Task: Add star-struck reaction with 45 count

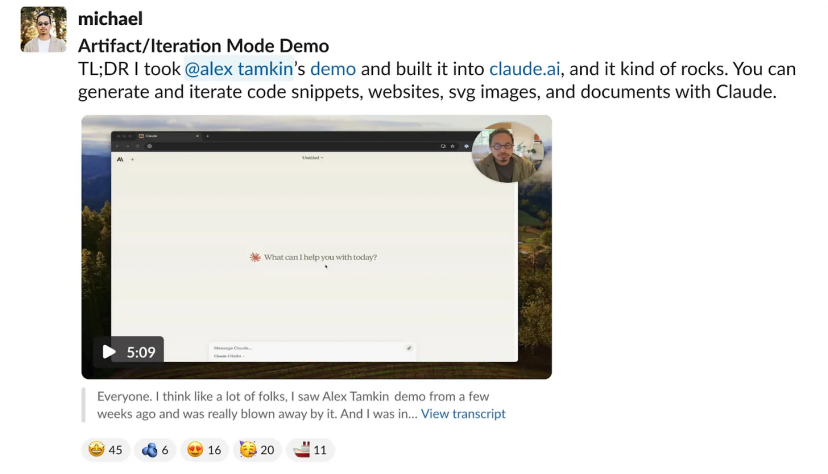Action: click(106, 450)
